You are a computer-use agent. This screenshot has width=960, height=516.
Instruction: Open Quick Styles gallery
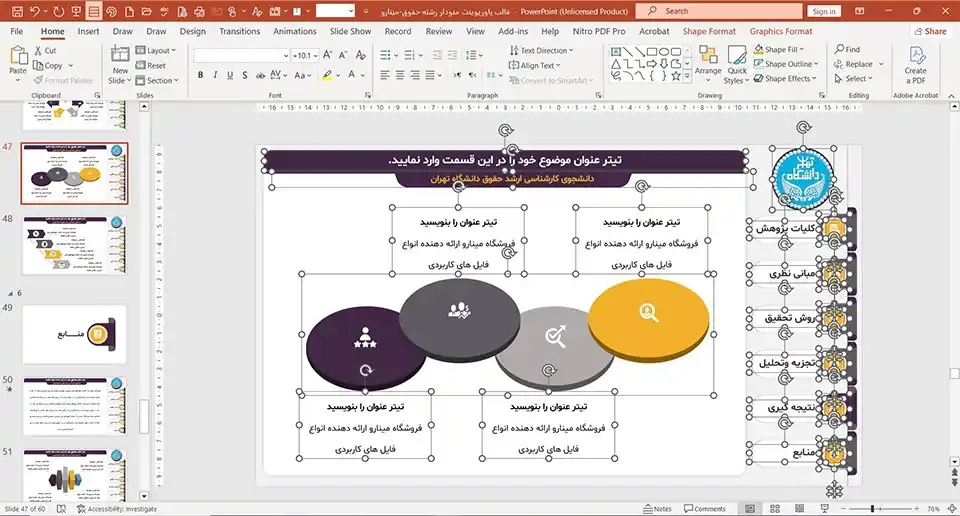click(x=737, y=64)
